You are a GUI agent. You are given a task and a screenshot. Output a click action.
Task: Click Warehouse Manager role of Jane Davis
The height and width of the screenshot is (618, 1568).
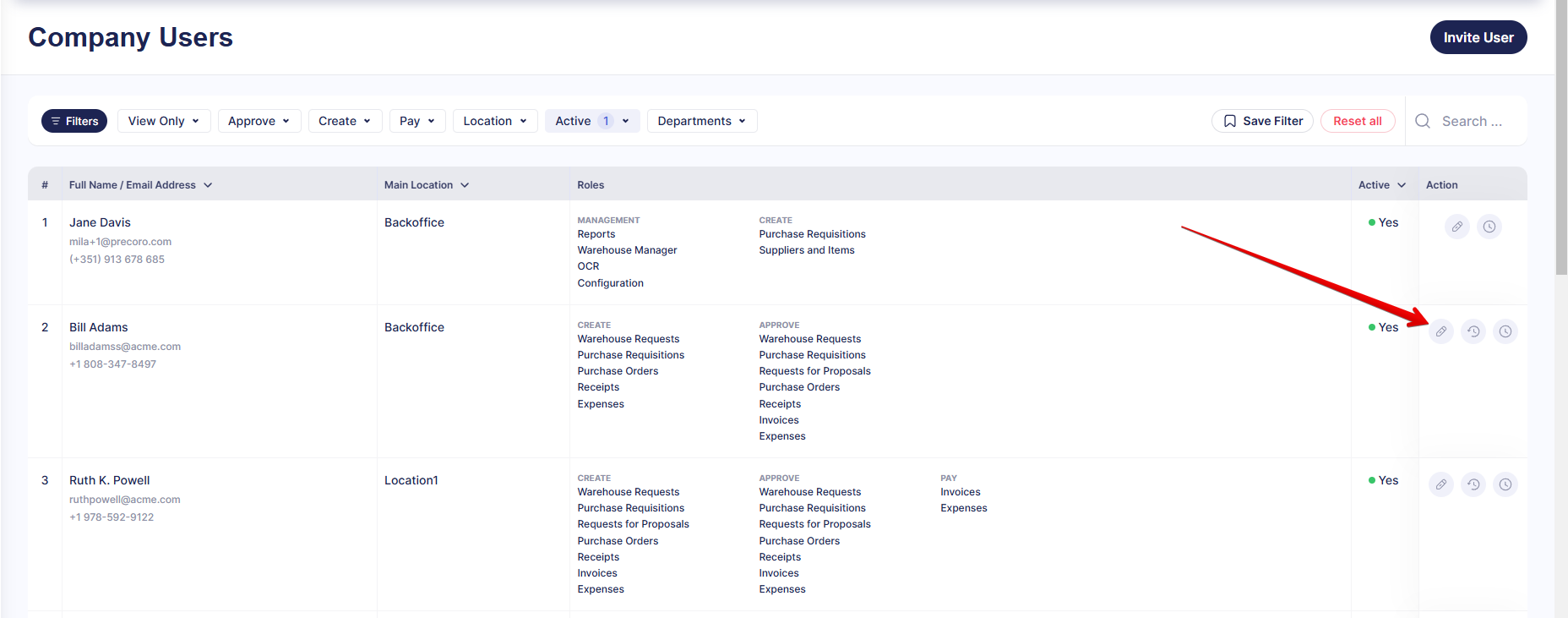pos(627,250)
